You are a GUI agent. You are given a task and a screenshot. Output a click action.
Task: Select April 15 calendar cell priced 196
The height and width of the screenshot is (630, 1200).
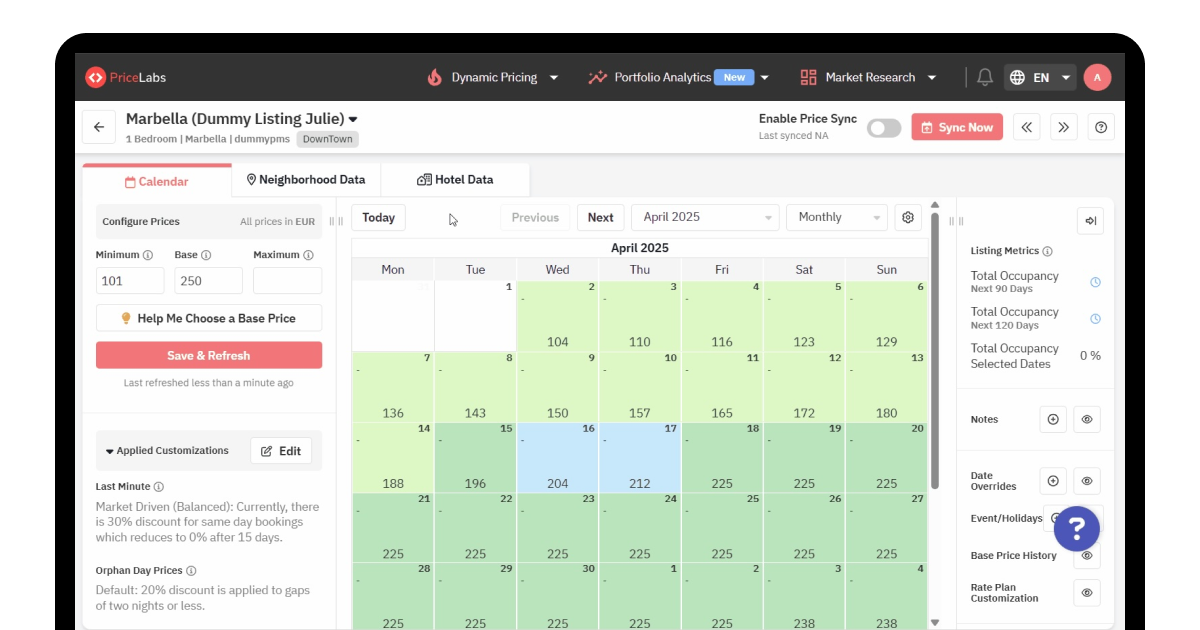point(475,457)
